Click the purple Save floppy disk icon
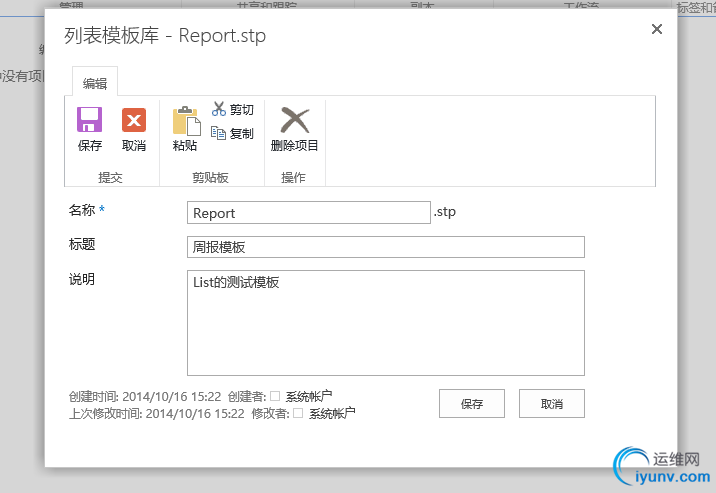Viewport: 716px width, 493px height. [x=90, y=120]
